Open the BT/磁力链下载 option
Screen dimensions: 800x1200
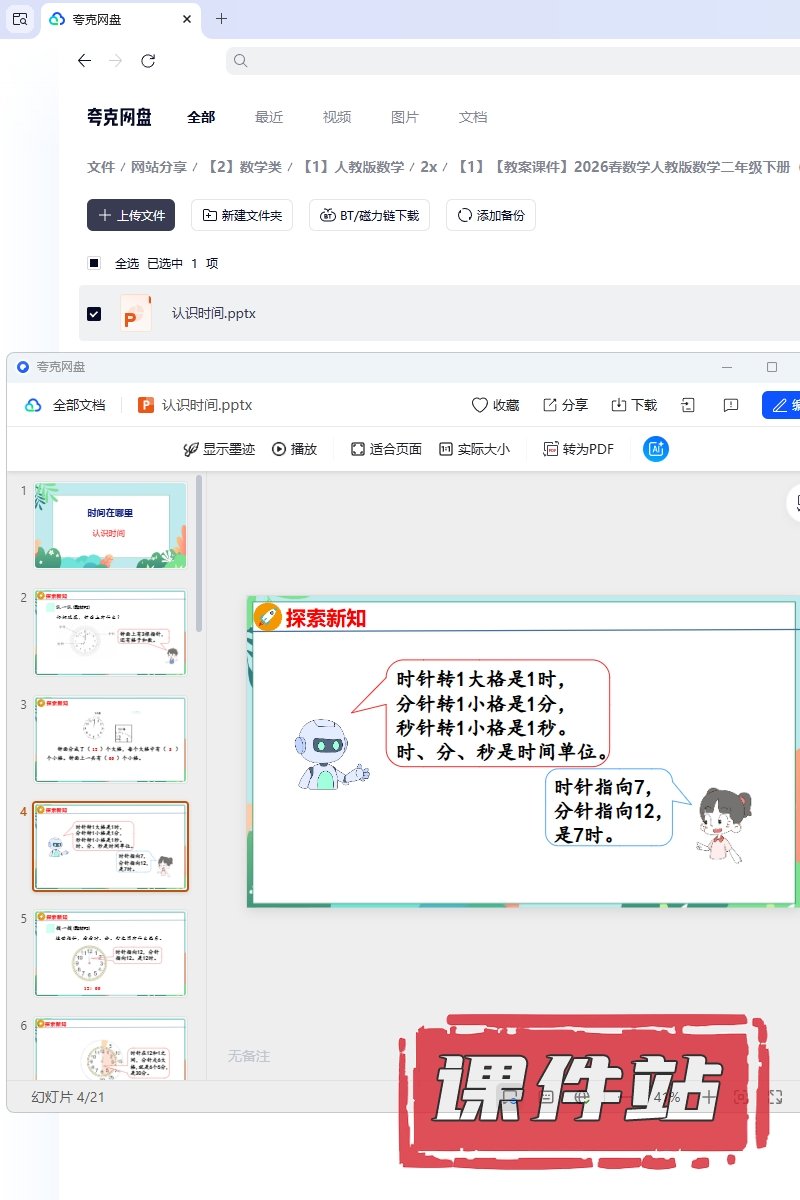[x=370, y=215]
